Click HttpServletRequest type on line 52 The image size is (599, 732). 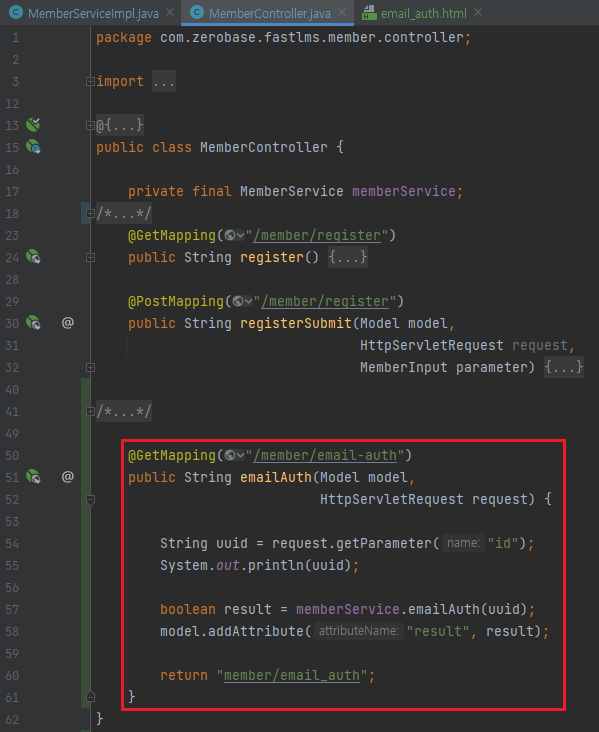[391, 500]
